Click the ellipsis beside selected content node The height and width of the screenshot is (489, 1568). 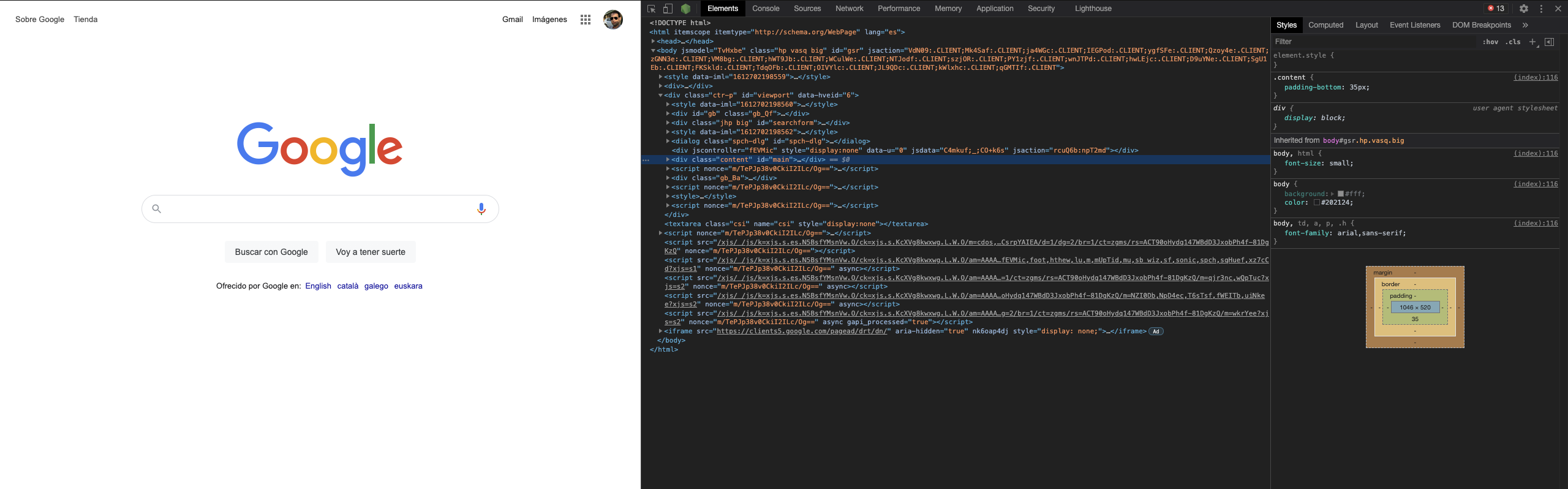click(x=646, y=160)
